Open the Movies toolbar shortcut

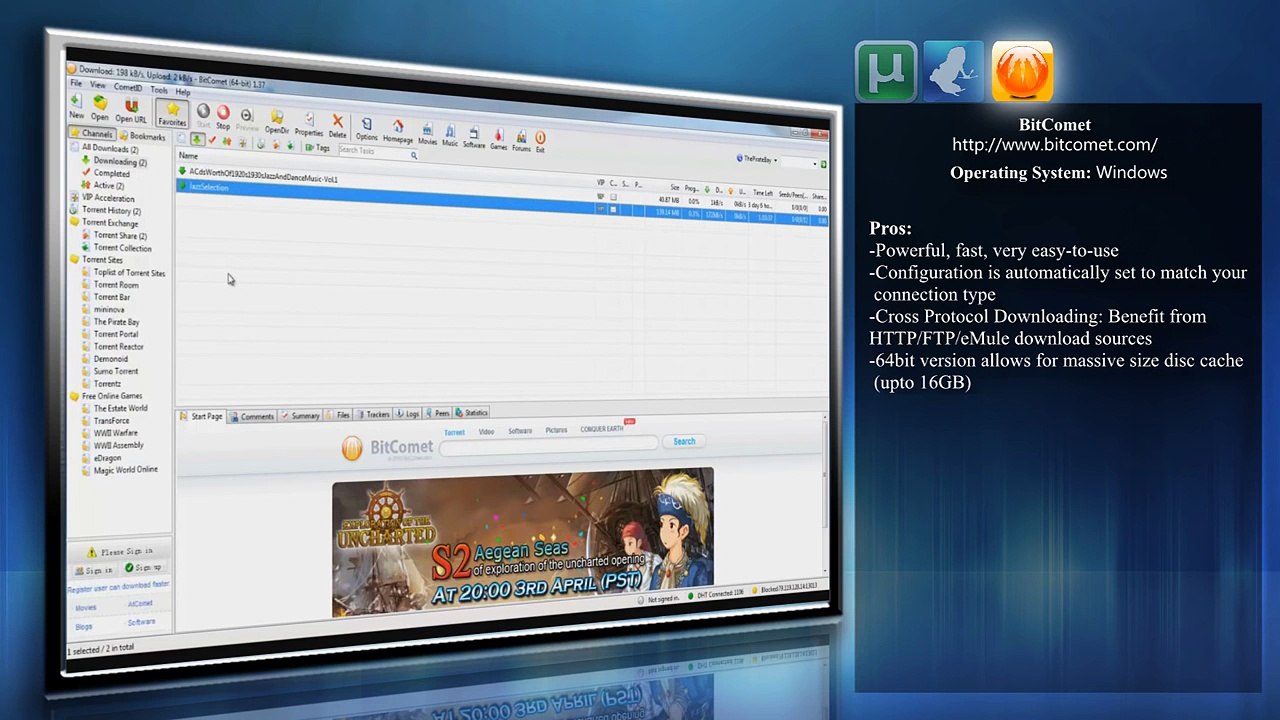point(428,132)
